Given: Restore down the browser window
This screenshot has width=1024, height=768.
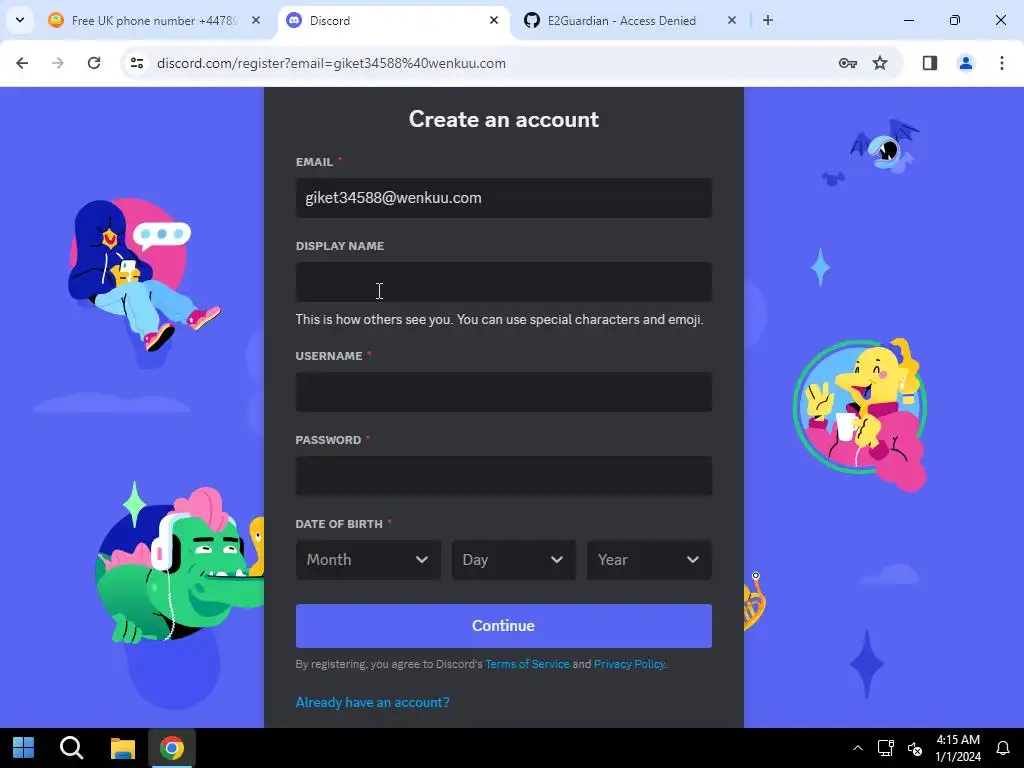Looking at the screenshot, I should point(955,20).
